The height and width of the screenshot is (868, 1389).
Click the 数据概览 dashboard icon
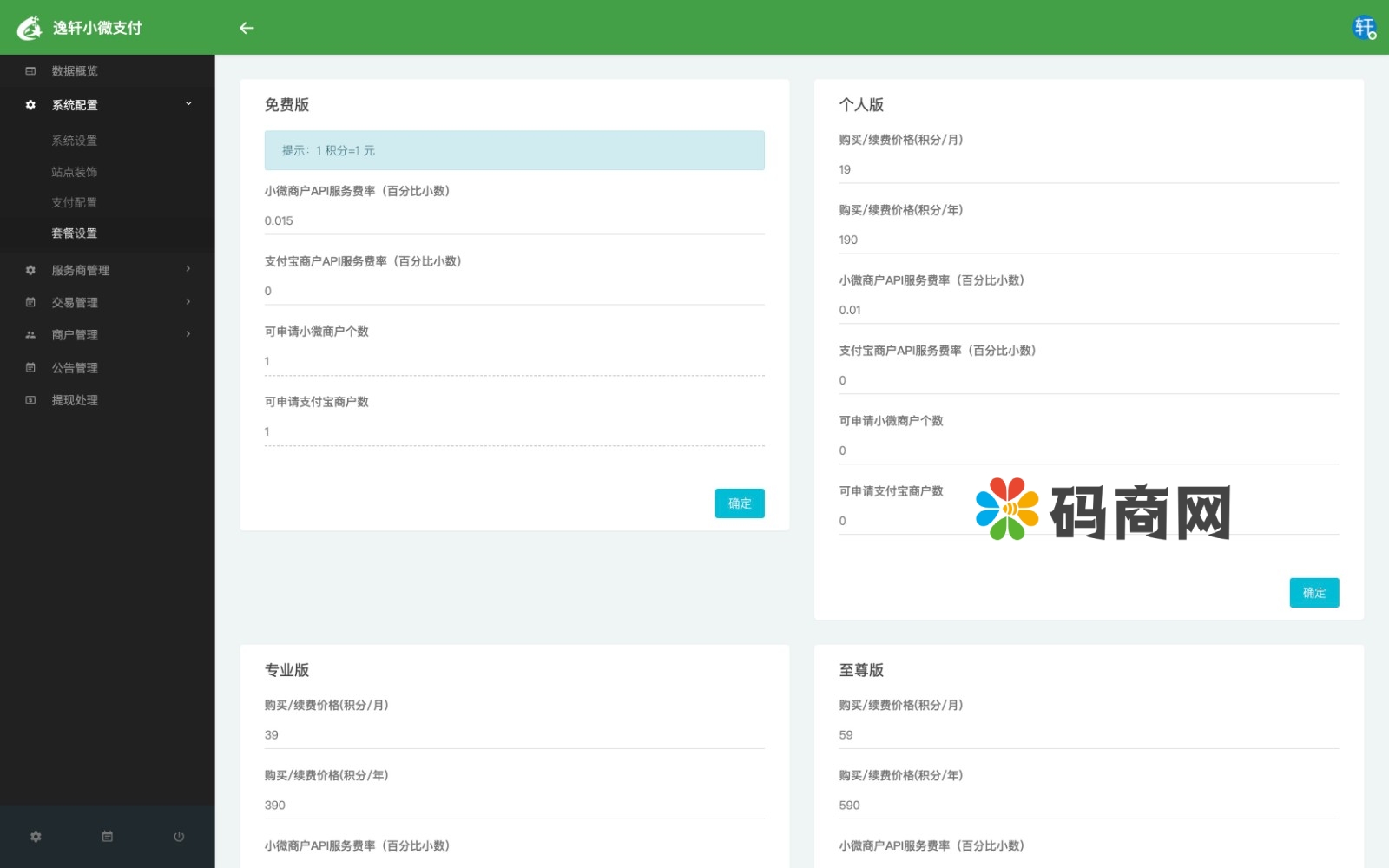coord(30,71)
